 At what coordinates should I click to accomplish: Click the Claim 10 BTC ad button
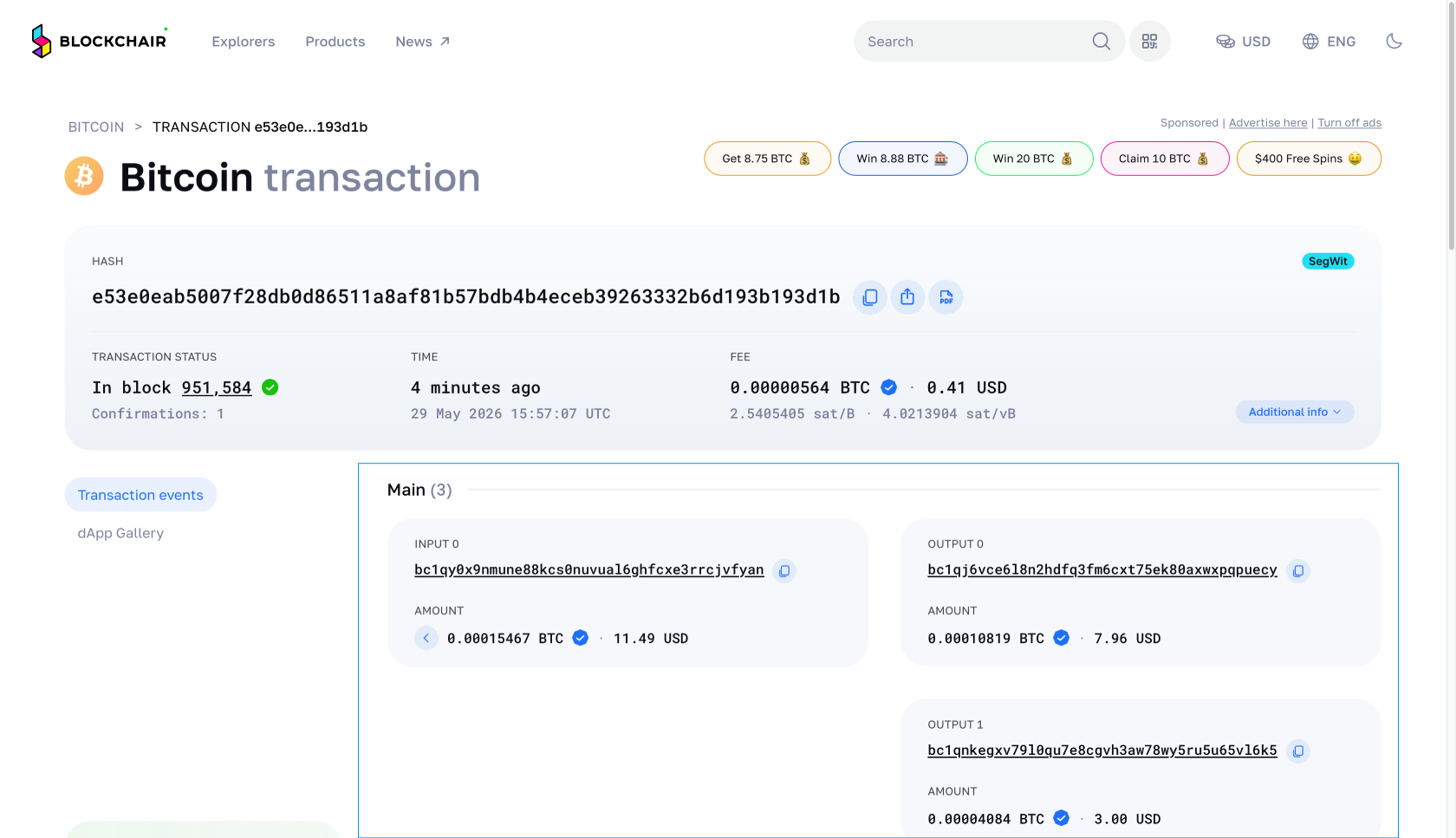coord(1165,159)
